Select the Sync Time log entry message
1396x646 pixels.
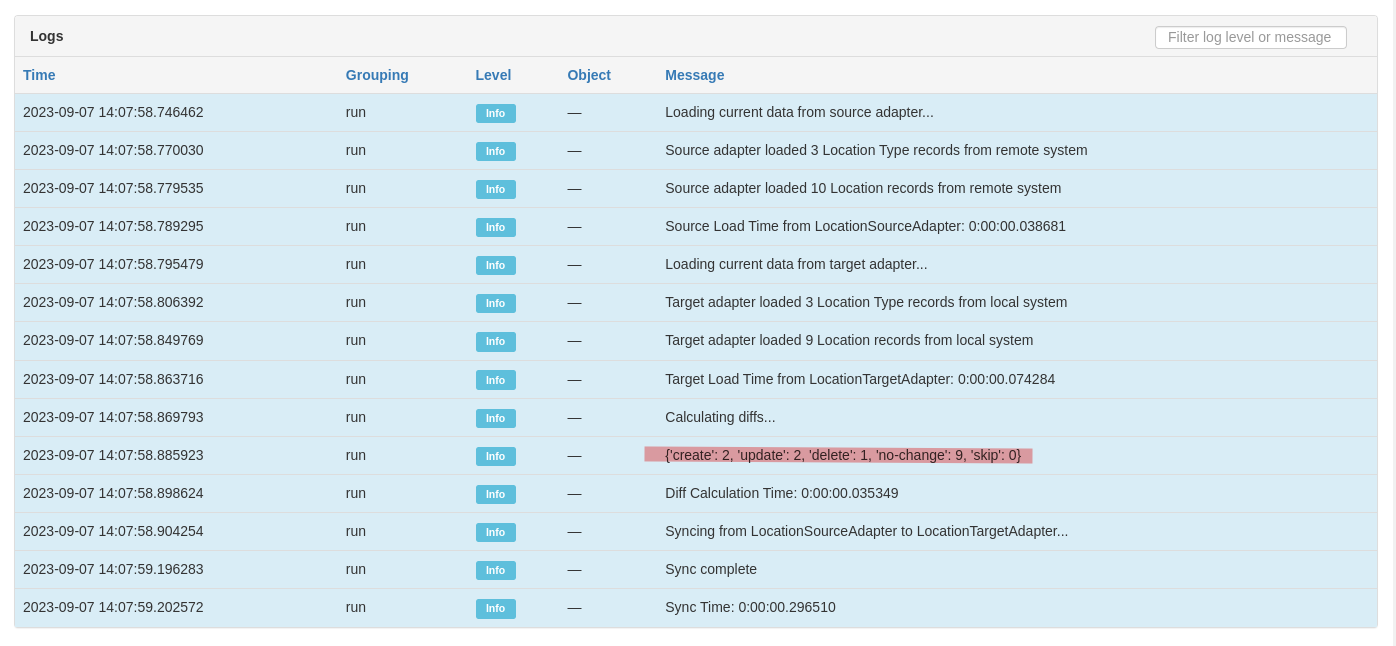(750, 607)
